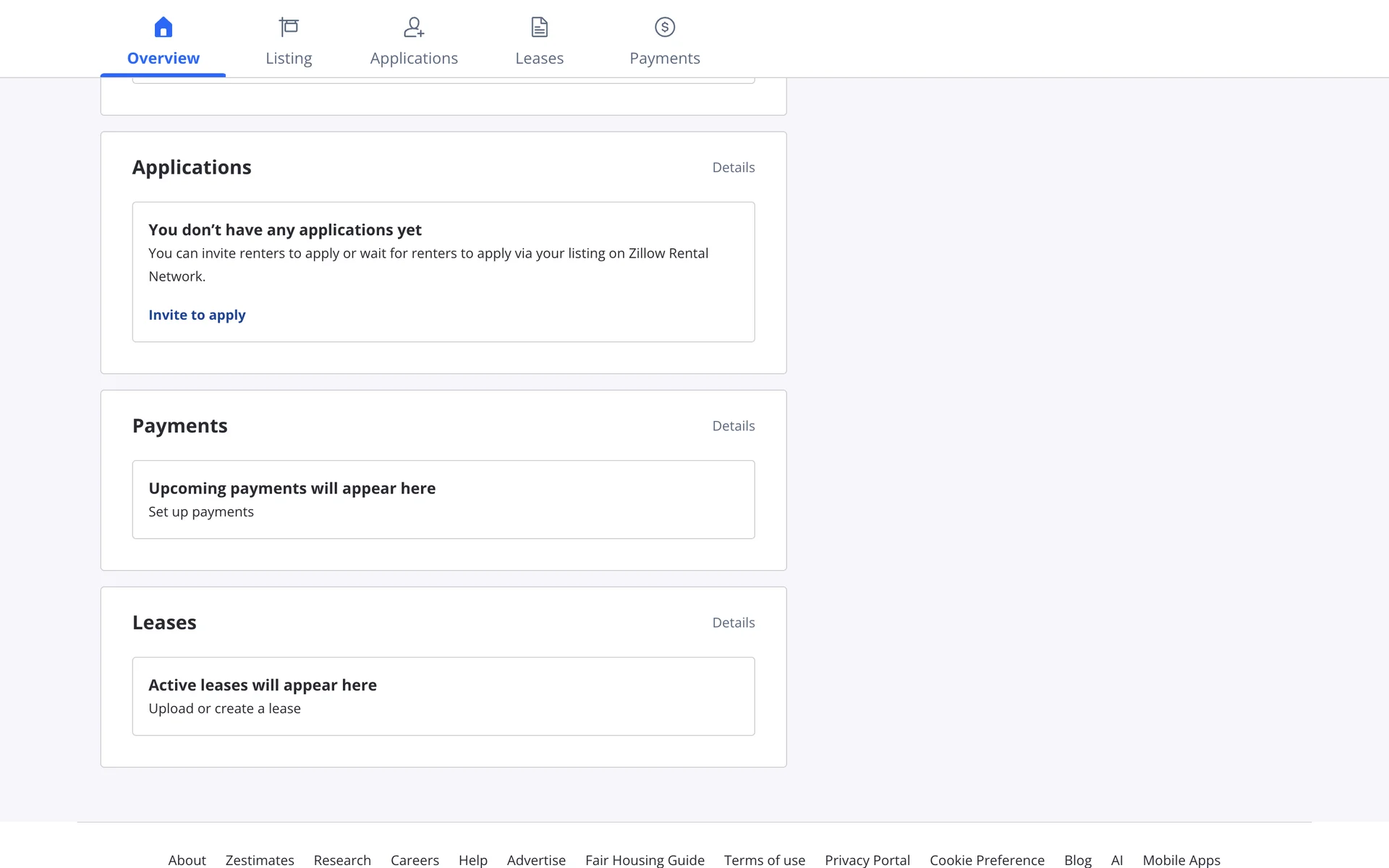This screenshot has width=1389, height=868.
Task: Open Details for Leases section
Action: [x=733, y=623]
